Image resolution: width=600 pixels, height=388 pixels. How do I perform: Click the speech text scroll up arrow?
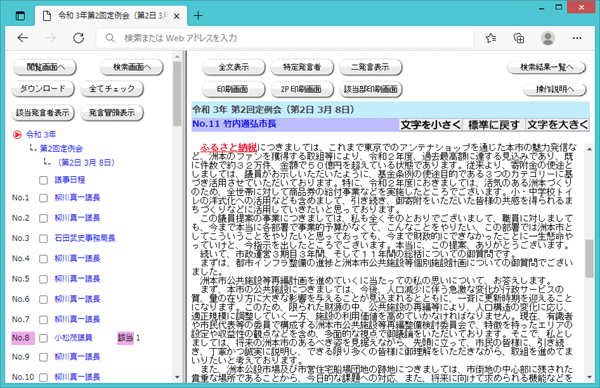point(590,148)
